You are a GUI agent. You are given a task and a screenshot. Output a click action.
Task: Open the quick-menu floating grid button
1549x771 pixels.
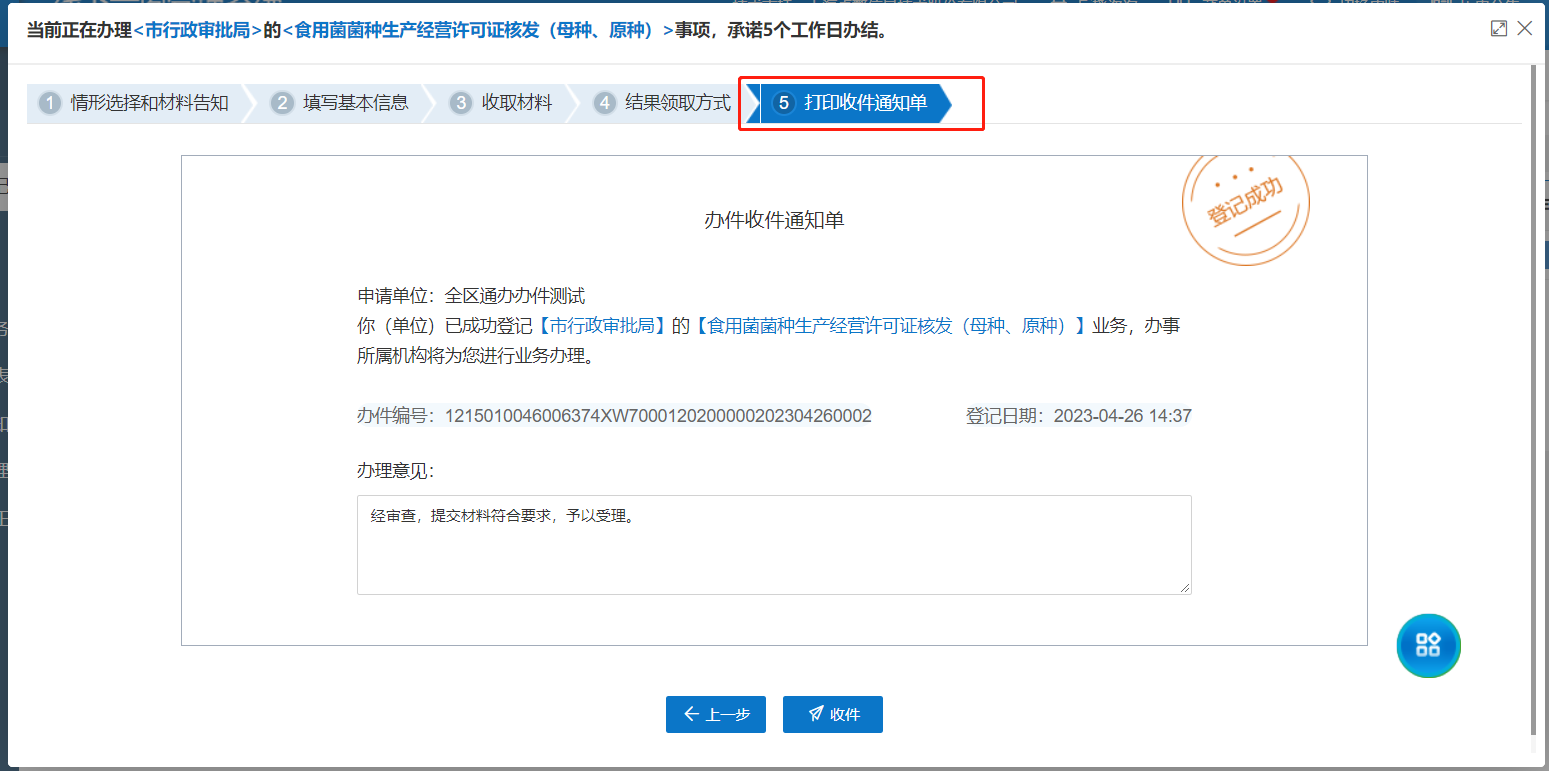click(1428, 645)
